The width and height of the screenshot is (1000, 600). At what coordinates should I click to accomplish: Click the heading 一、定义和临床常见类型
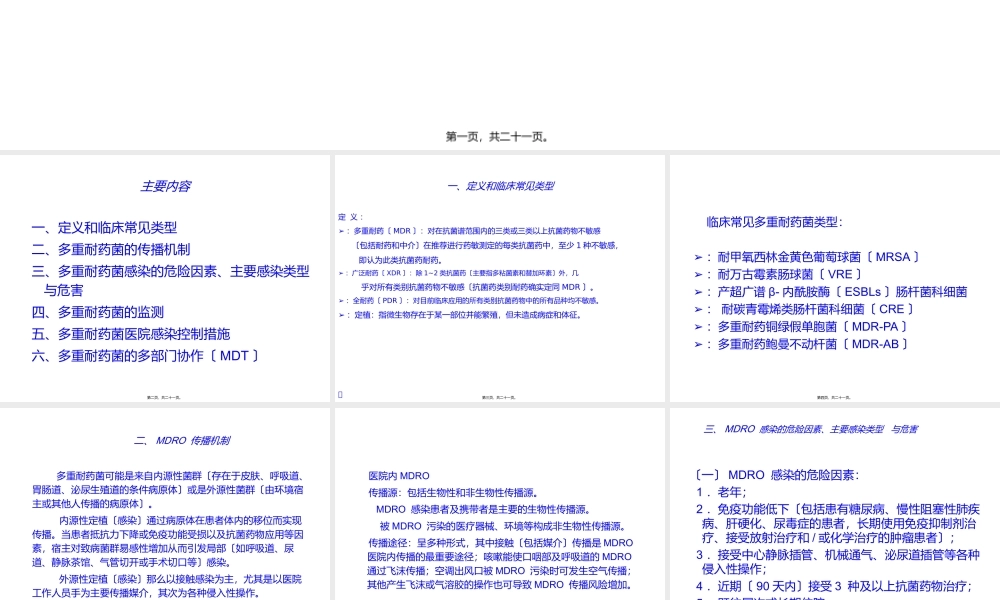[x=499, y=185]
